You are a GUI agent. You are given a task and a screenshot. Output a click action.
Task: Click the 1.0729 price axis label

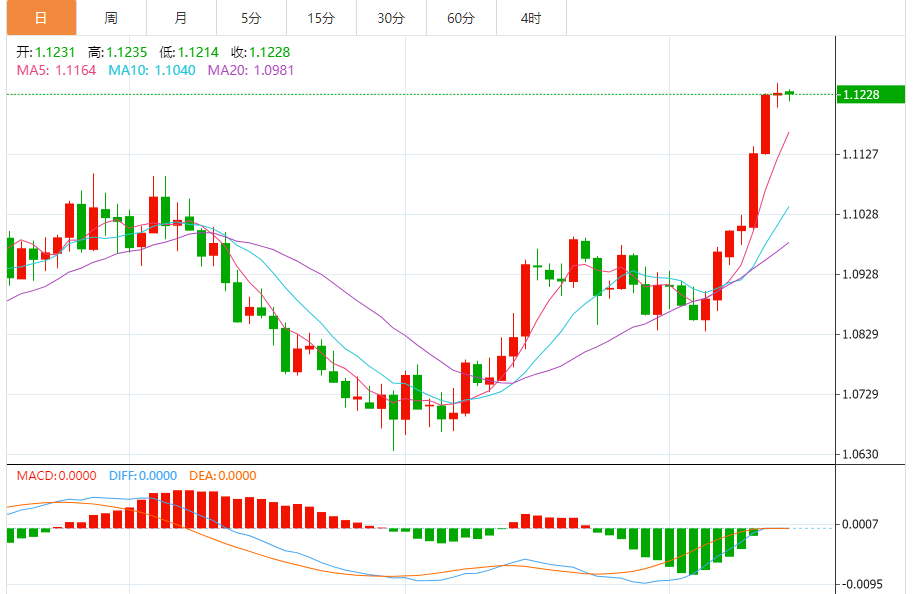[860, 394]
